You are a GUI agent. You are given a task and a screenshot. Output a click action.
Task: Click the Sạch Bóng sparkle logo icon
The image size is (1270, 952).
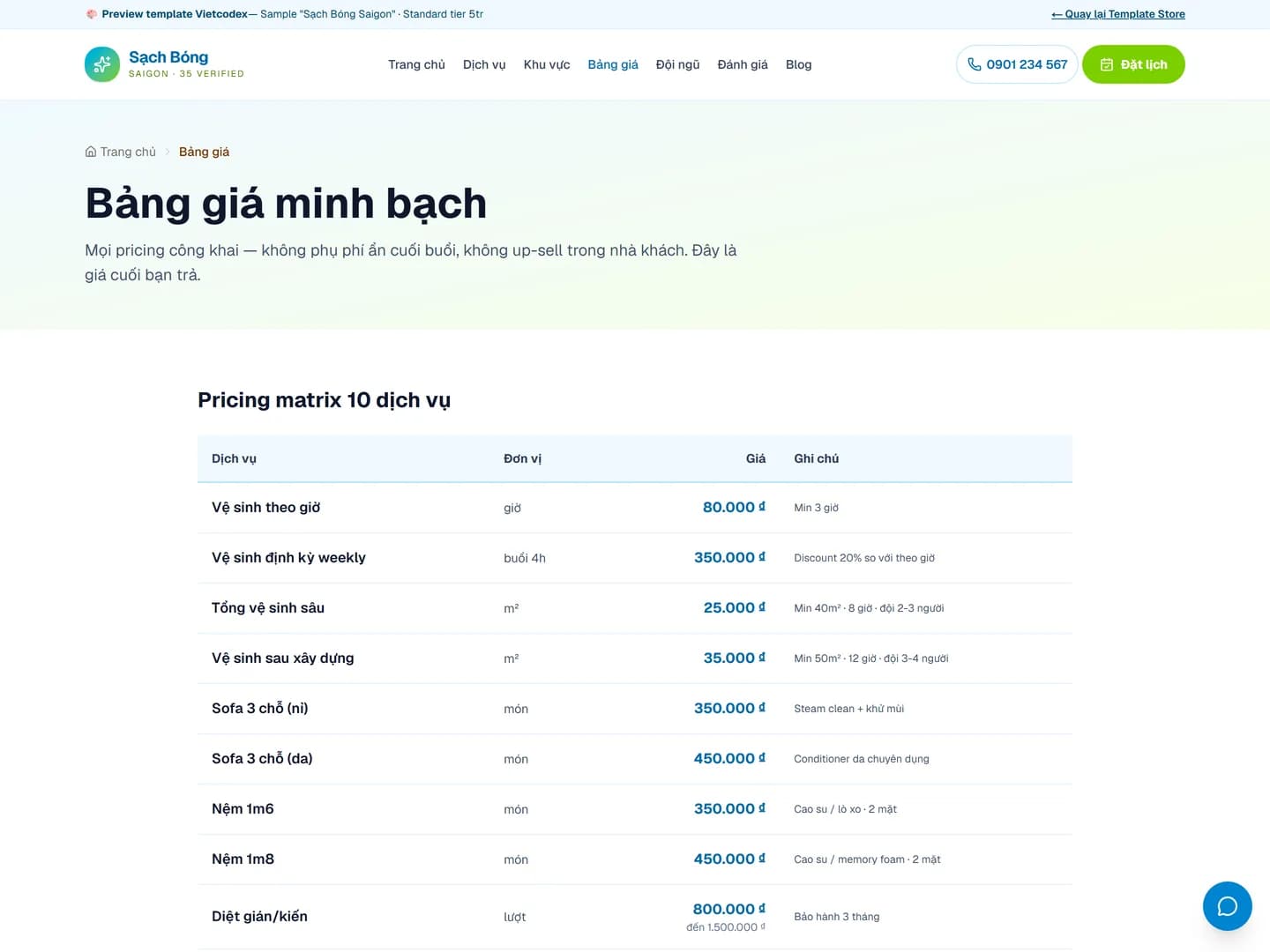tap(102, 64)
